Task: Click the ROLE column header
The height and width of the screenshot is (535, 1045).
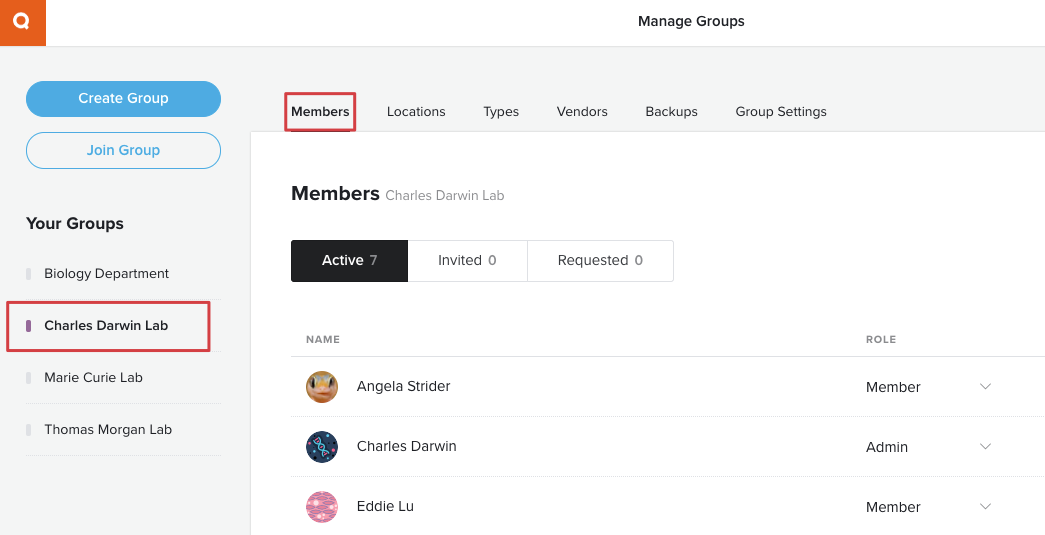Action: (880, 340)
